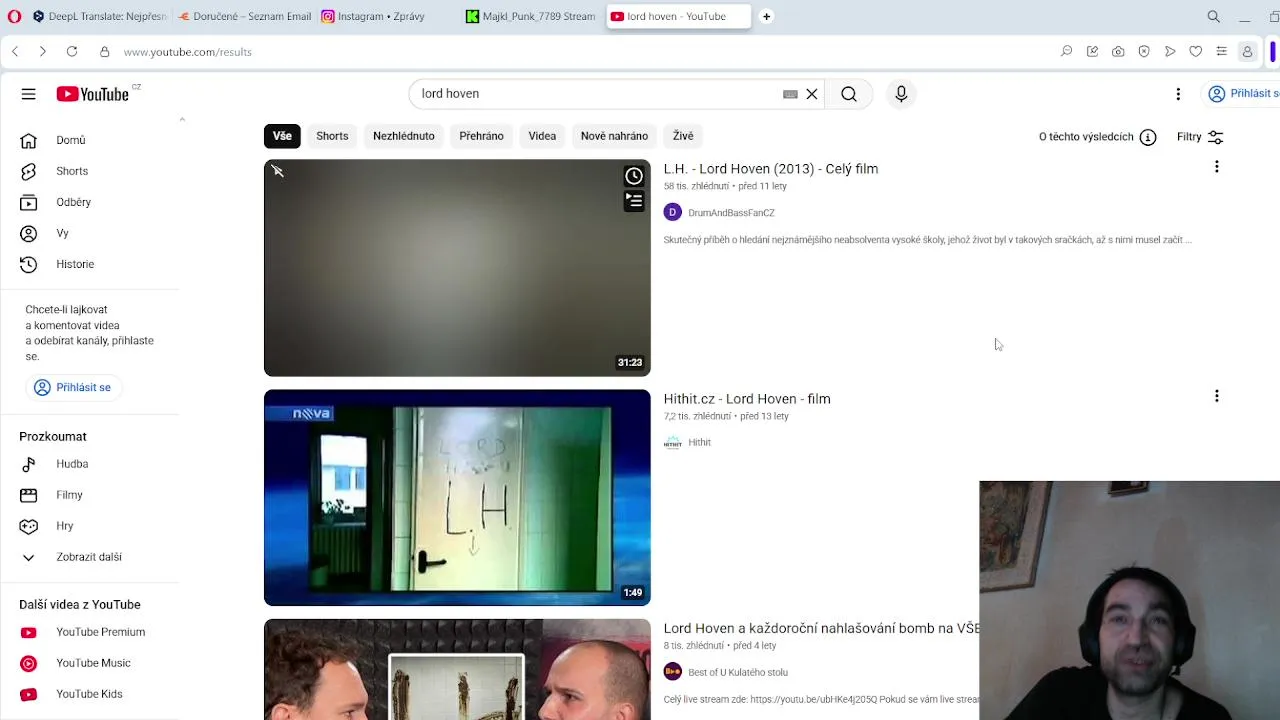
Task: Open Filtry search filters
Action: coord(1200,137)
